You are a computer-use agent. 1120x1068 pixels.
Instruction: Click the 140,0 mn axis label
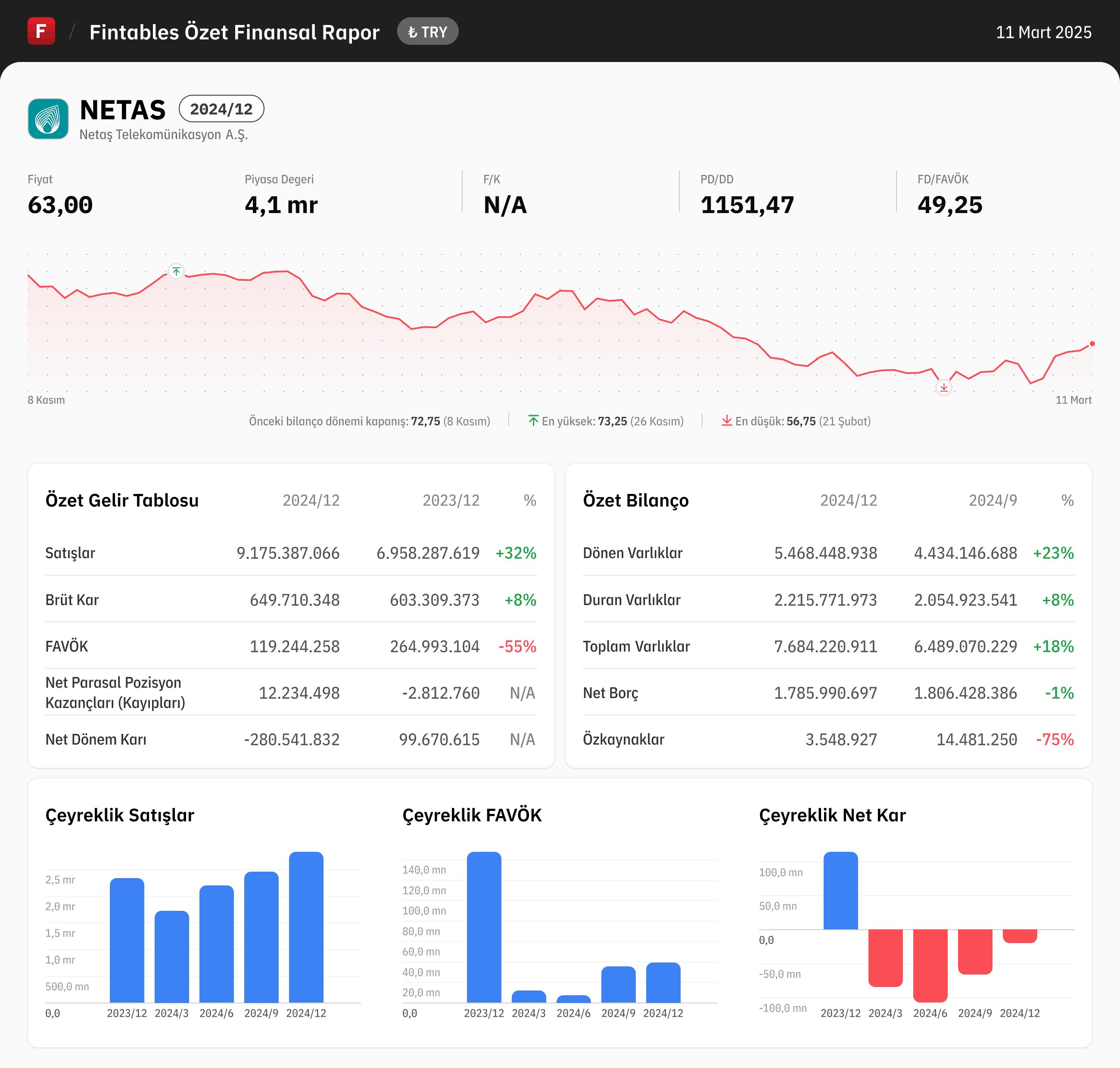(424, 870)
